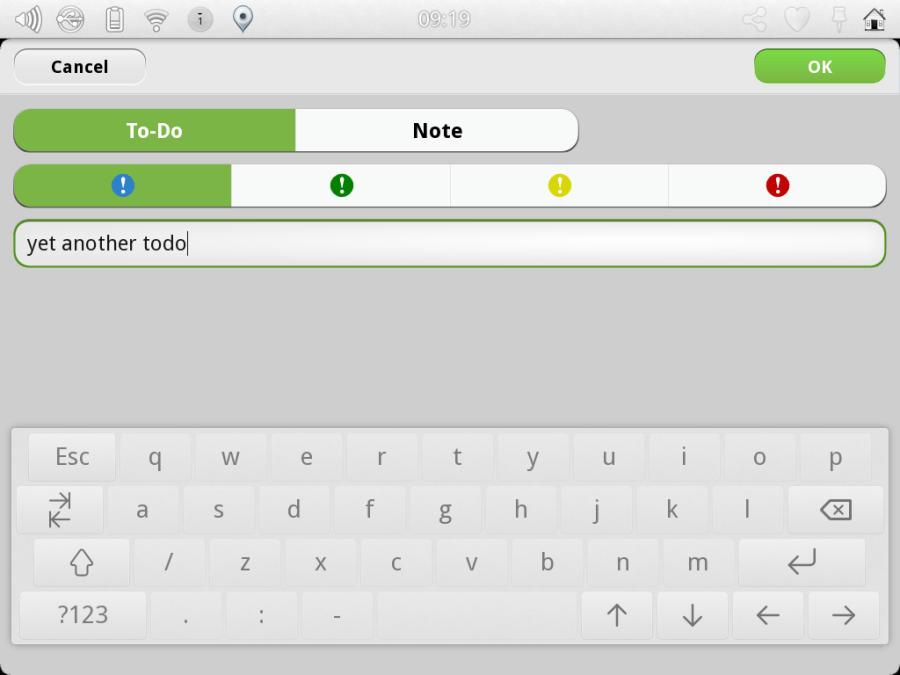Image resolution: width=900 pixels, height=675 pixels.
Task: Select the yellow priority level
Action: (x=559, y=185)
